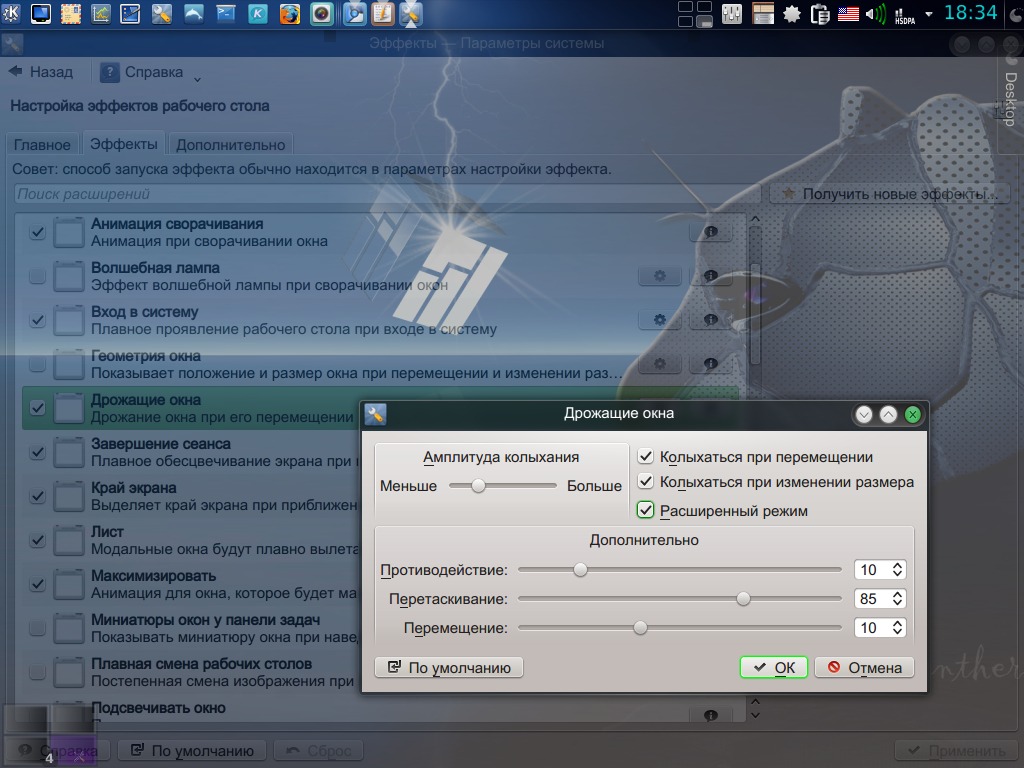Launch the Konsole terminal icon
The width and height of the screenshot is (1024, 768).
(x=225, y=14)
